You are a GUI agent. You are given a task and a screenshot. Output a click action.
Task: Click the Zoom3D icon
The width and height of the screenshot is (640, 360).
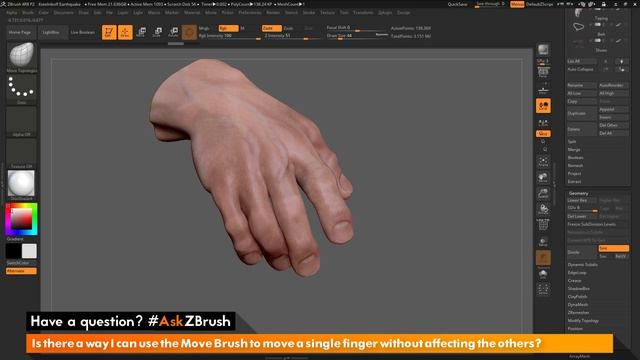coord(543,193)
